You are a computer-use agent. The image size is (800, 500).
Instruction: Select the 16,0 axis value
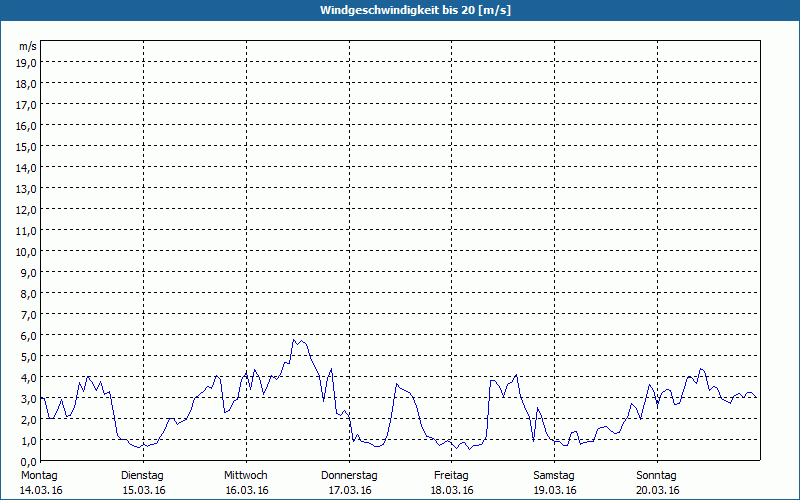[27, 126]
